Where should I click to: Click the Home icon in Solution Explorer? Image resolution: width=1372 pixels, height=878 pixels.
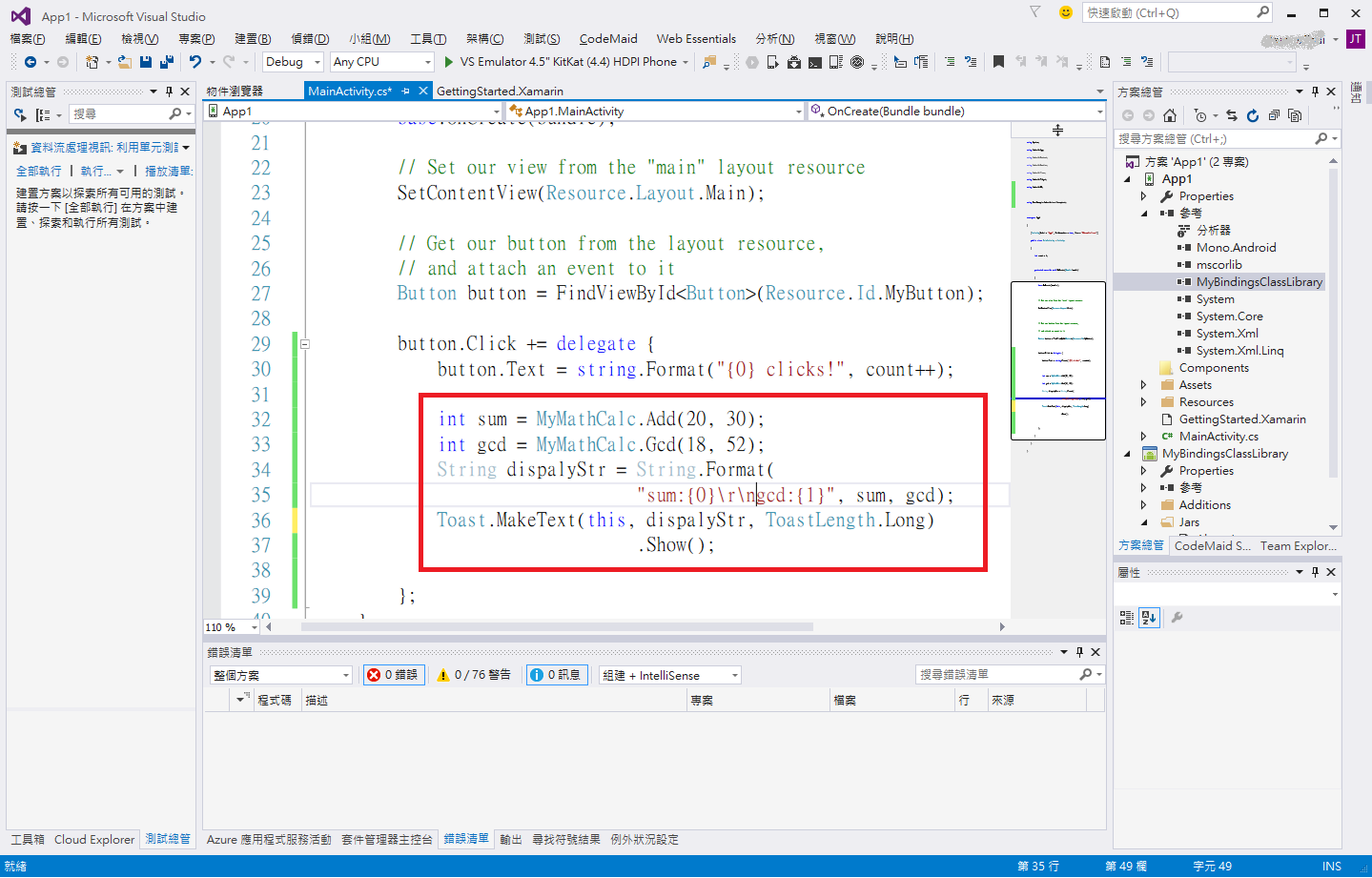click(x=1170, y=115)
